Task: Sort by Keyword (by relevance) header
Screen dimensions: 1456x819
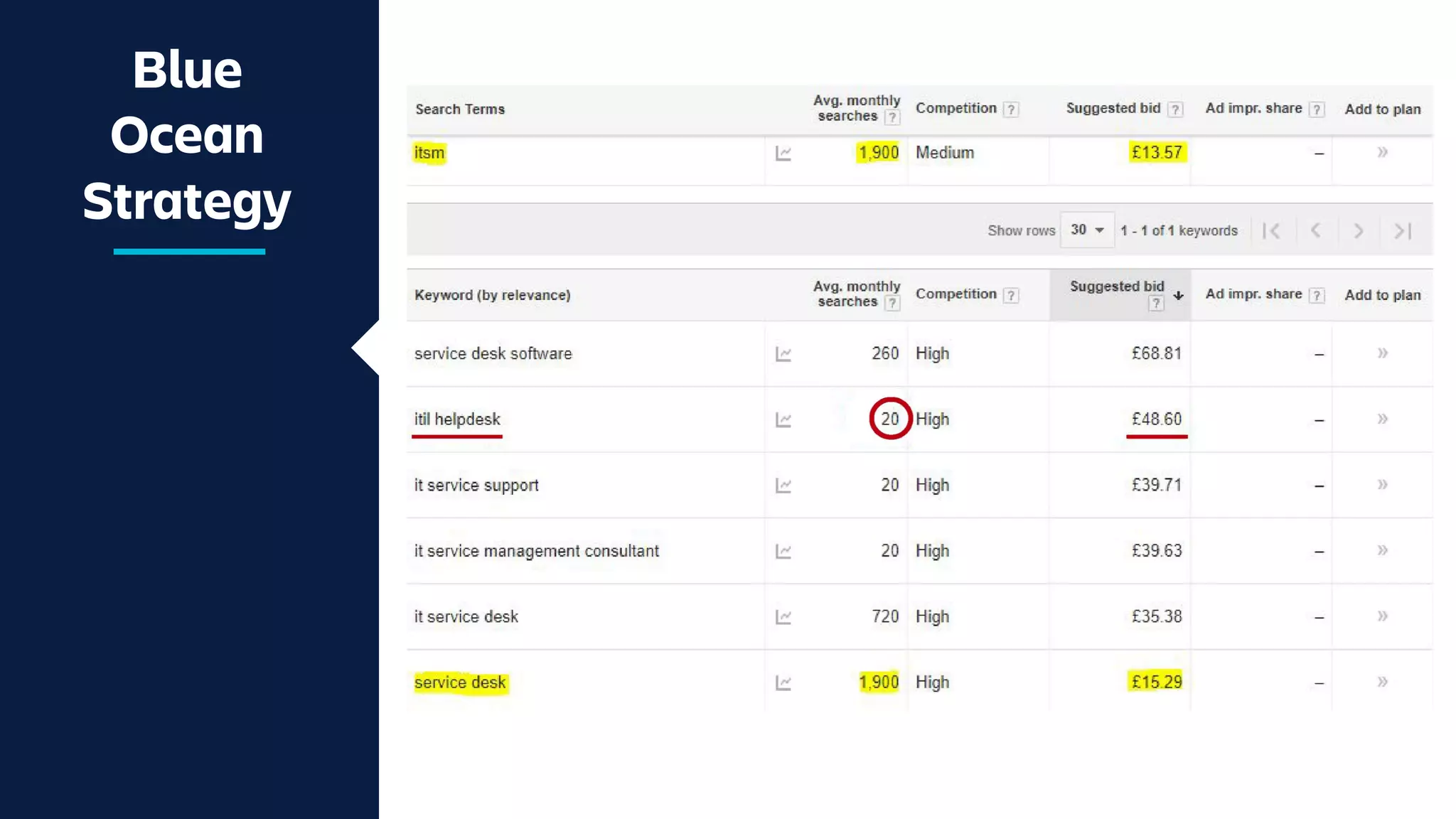Action: [x=492, y=295]
